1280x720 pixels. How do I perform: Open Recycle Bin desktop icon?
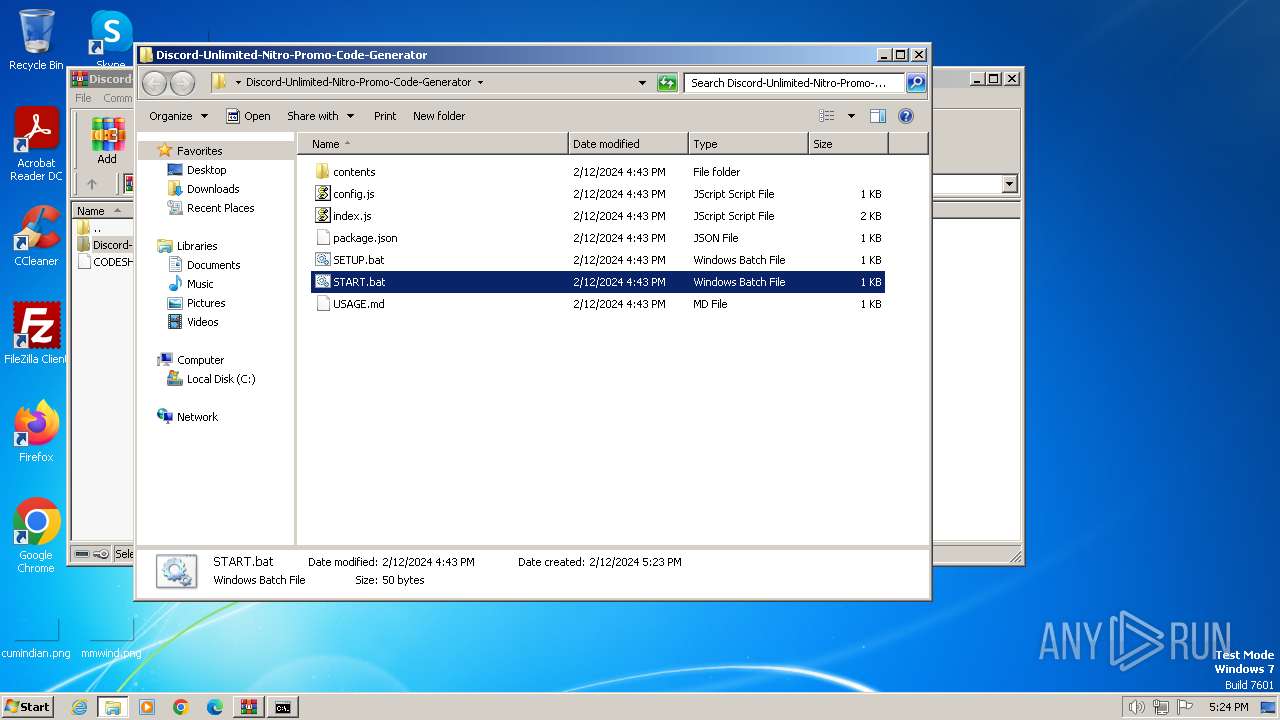point(36,40)
